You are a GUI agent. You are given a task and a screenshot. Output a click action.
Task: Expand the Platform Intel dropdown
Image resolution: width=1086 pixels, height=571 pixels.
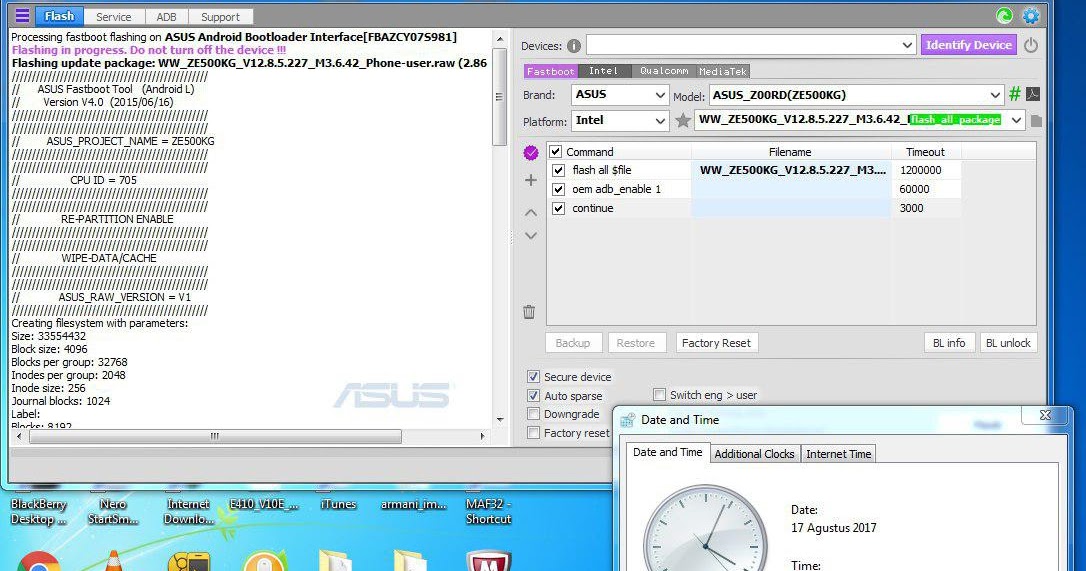660,121
